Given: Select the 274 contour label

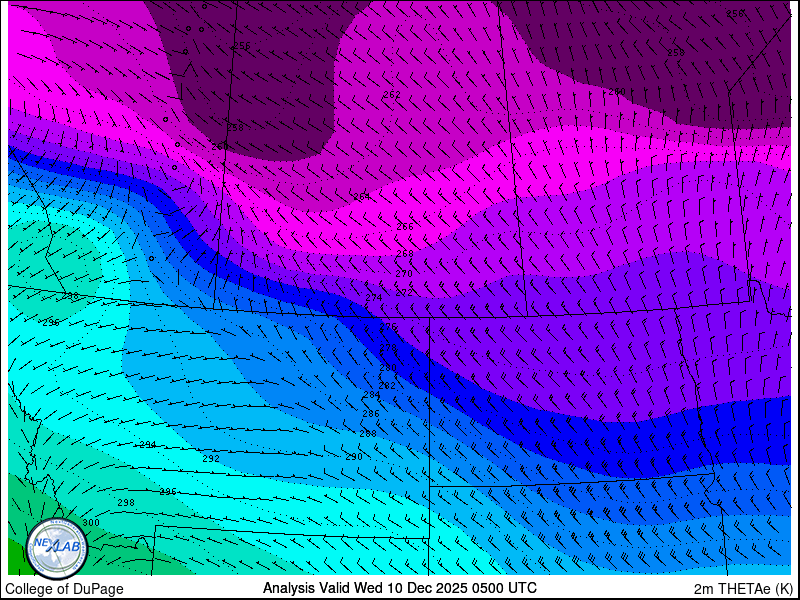Looking at the screenshot, I should click(374, 298).
